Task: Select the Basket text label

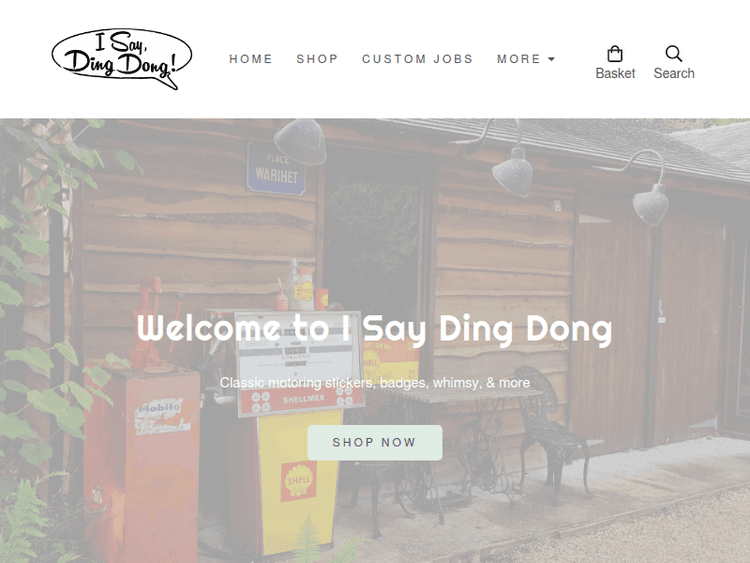Action: [615, 73]
